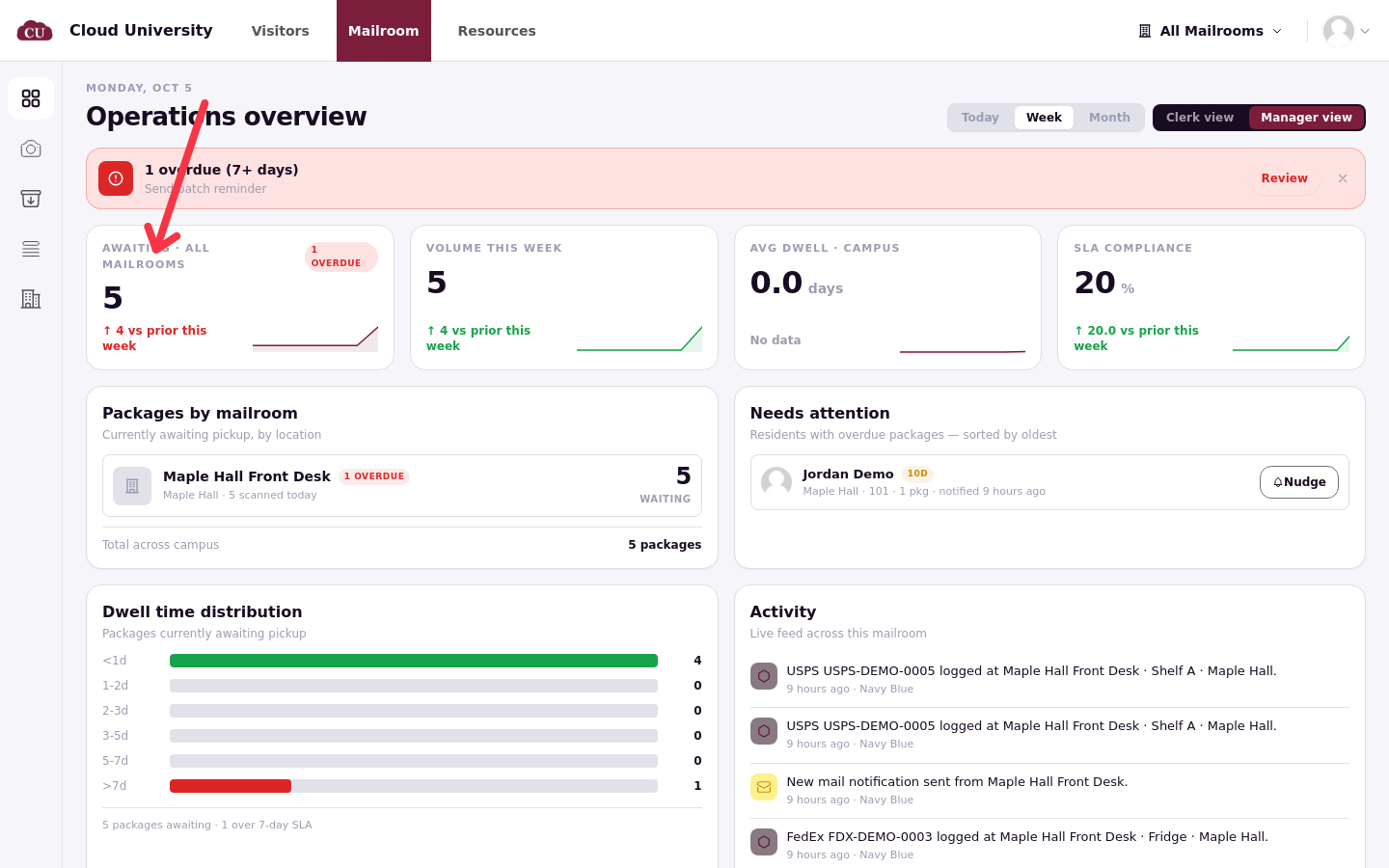Click the package icon beside FedEx FDX-DEMO-0003 entry
1389x868 pixels.
point(764,842)
